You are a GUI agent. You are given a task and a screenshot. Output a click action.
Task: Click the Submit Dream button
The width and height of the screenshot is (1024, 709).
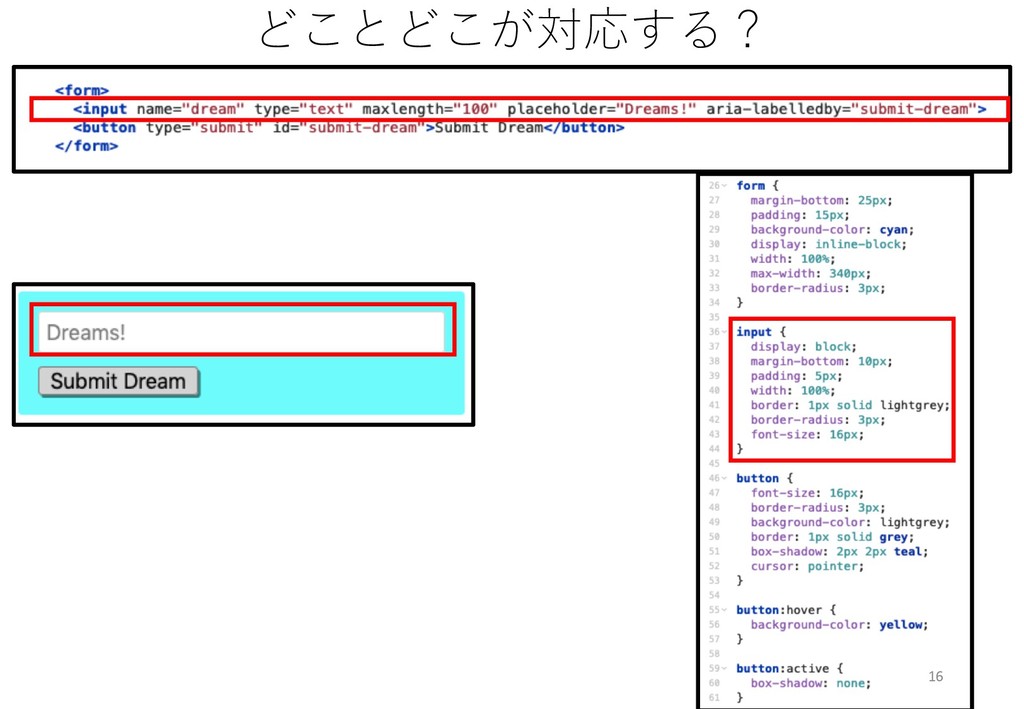[x=118, y=382]
